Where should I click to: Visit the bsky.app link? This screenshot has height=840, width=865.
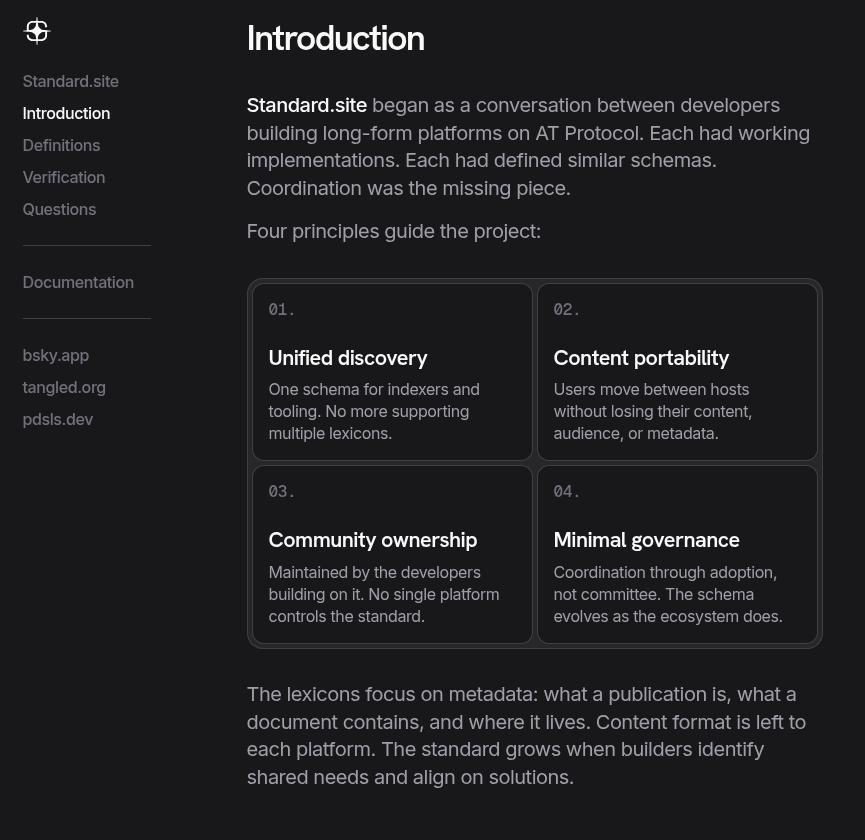tap(55, 355)
